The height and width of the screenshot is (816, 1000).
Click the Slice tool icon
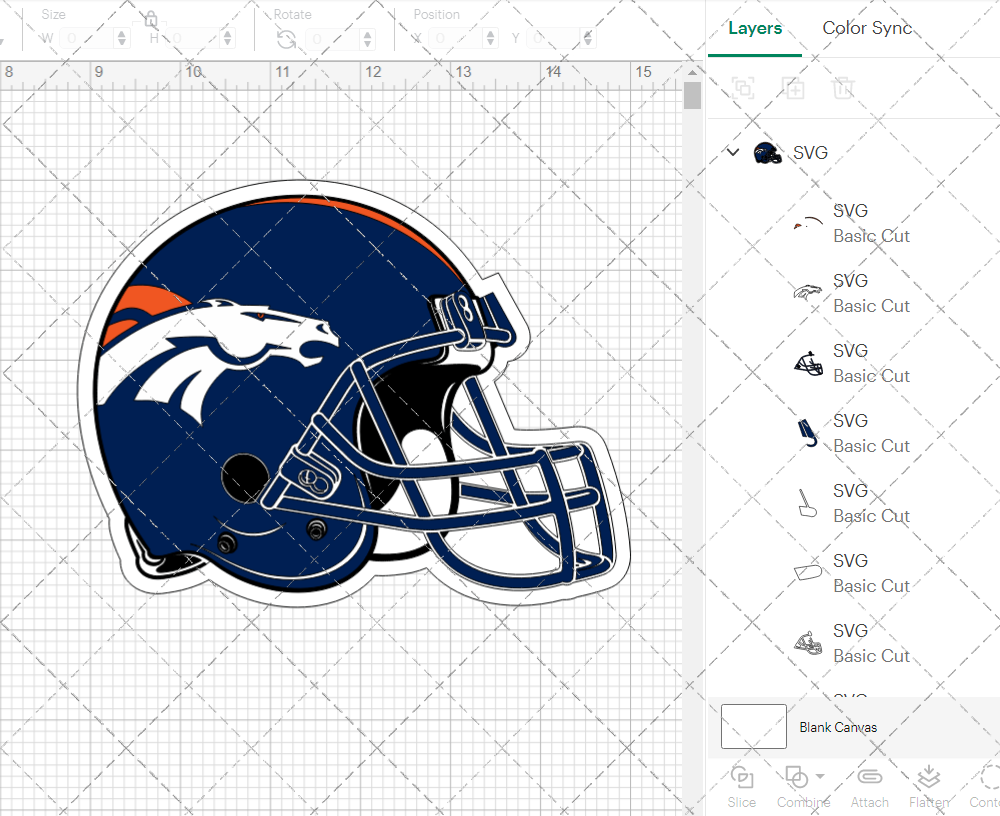click(x=742, y=777)
